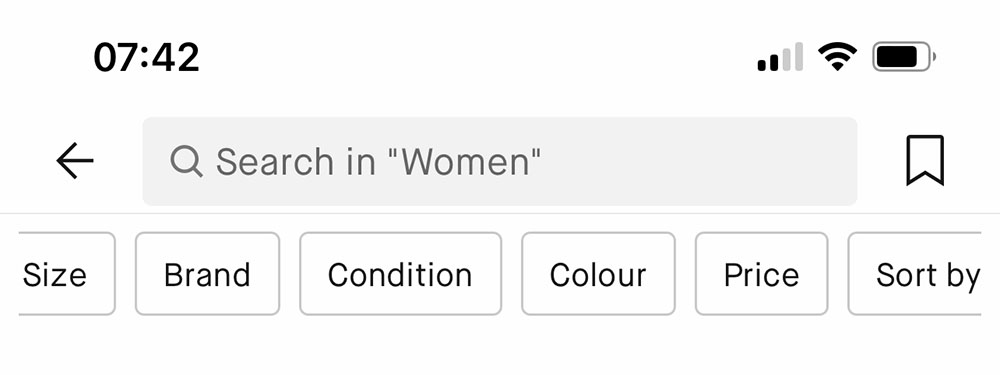Open the Brand filter options

[x=207, y=274]
